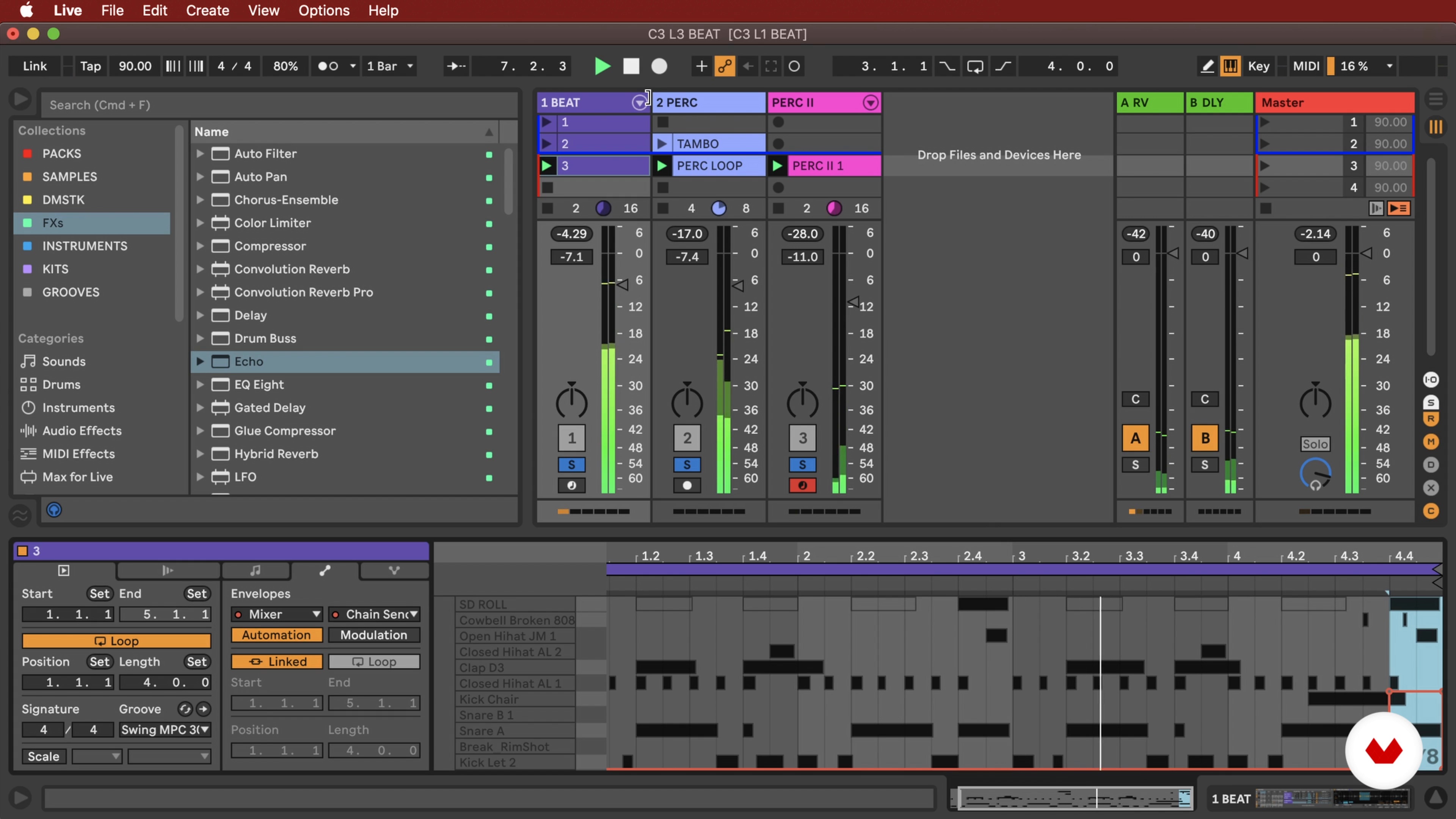Click the Arrangement Record button

click(659, 66)
